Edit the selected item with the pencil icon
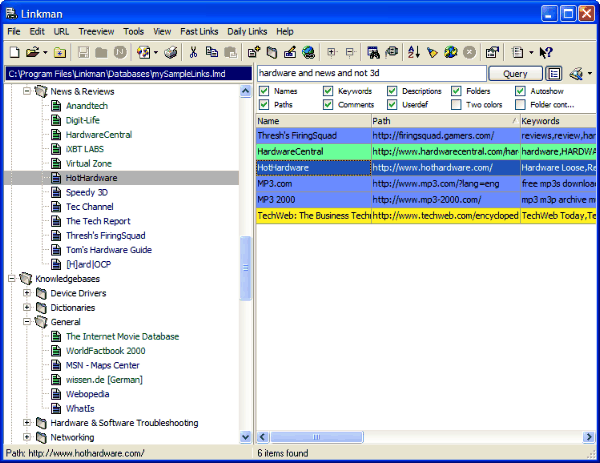Image resolution: width=600 pixels, height=463 pixels. point(290,52)
